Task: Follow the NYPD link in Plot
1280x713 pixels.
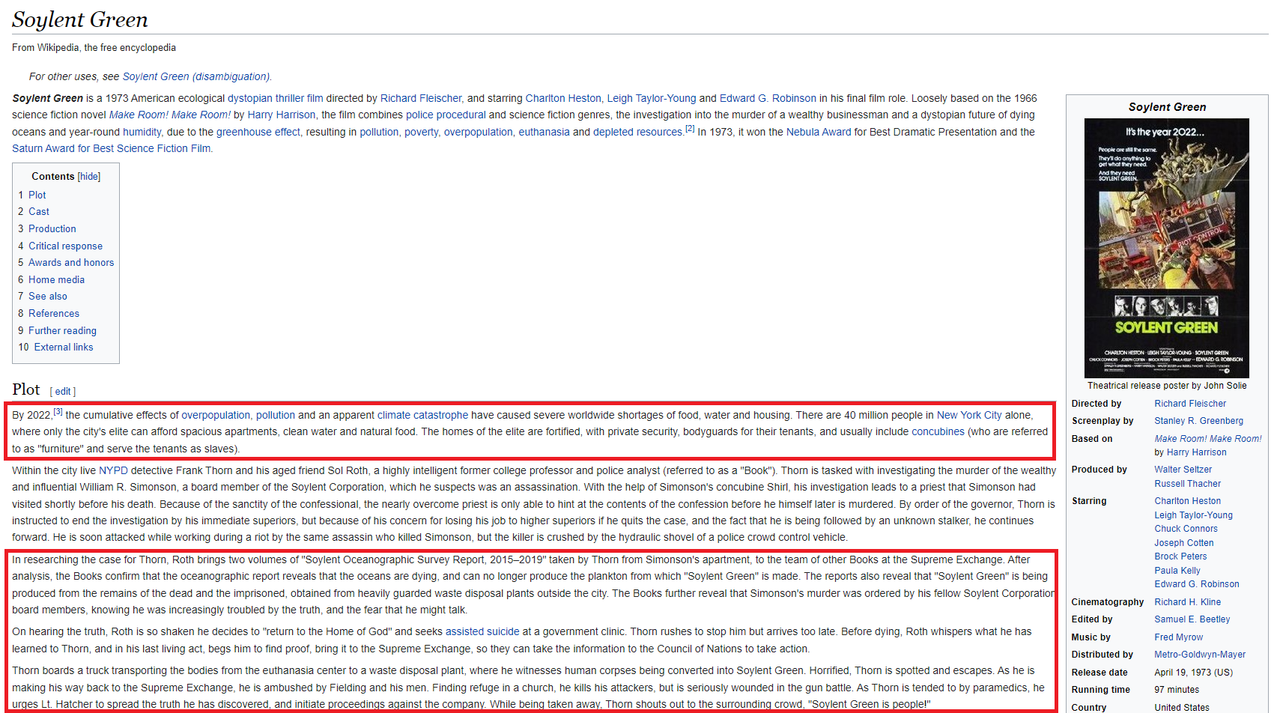Action: pos(113,471)
